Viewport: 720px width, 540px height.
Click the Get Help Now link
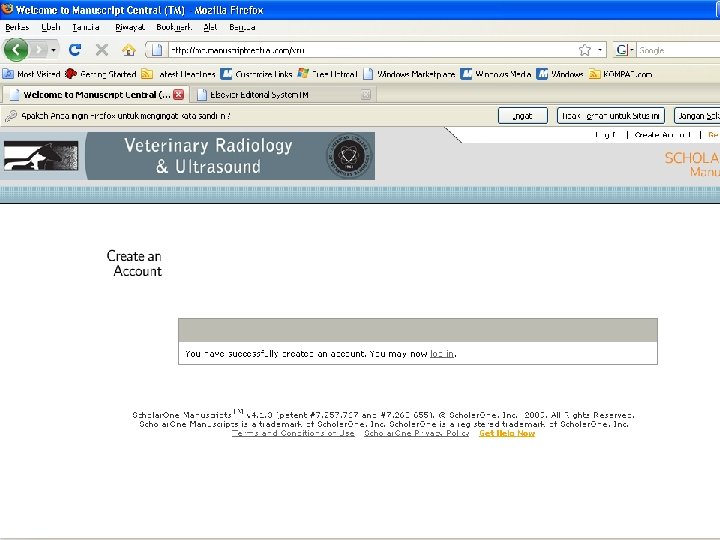[507, 433]
